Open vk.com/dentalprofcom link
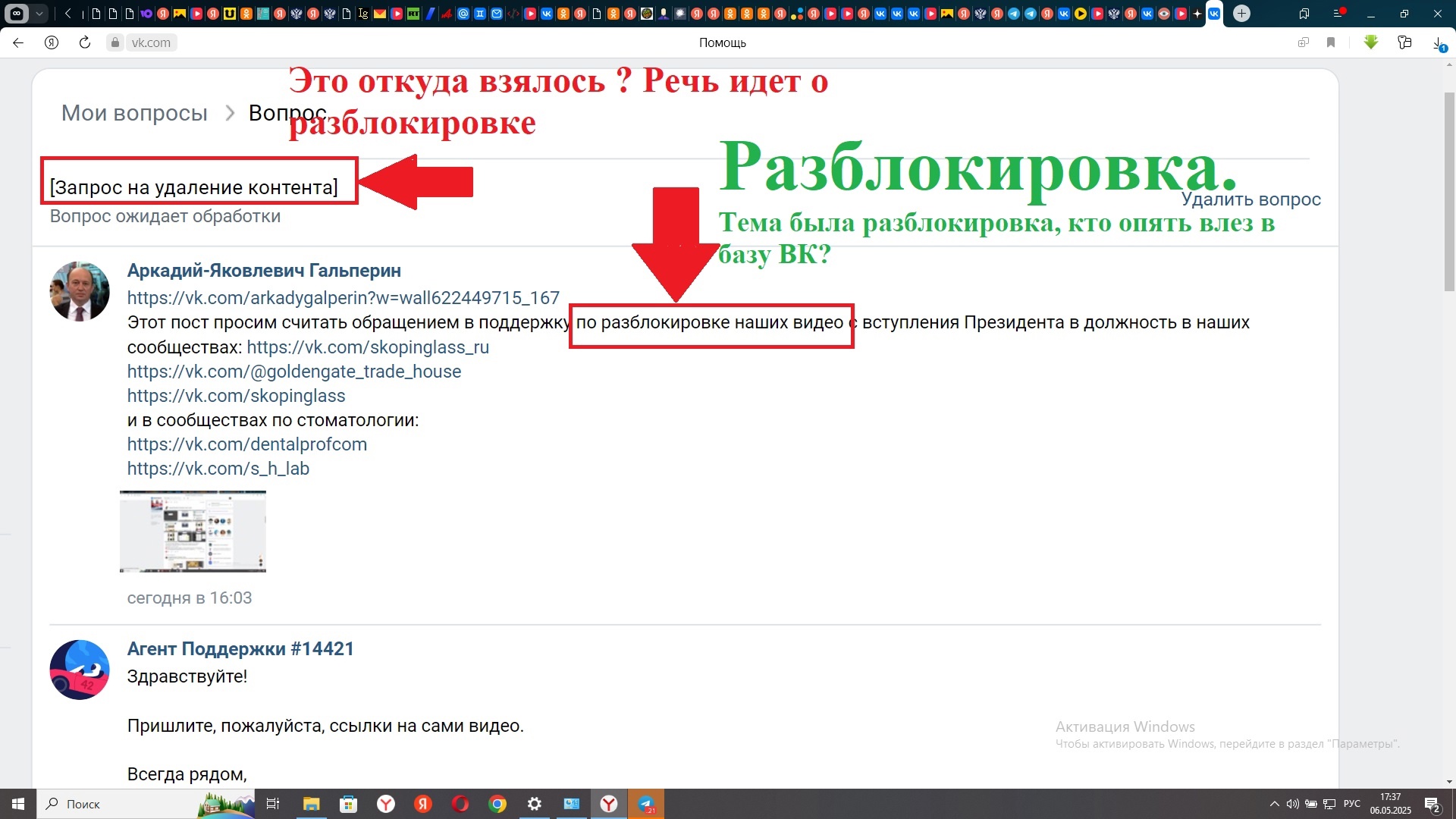Screen dimensions: 1456x819 247,444
